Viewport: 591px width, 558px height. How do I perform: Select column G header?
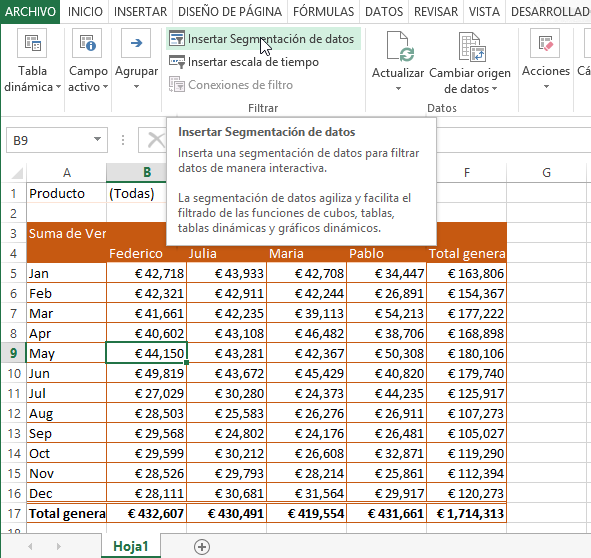pyautogui.click(x=547, y=173)
